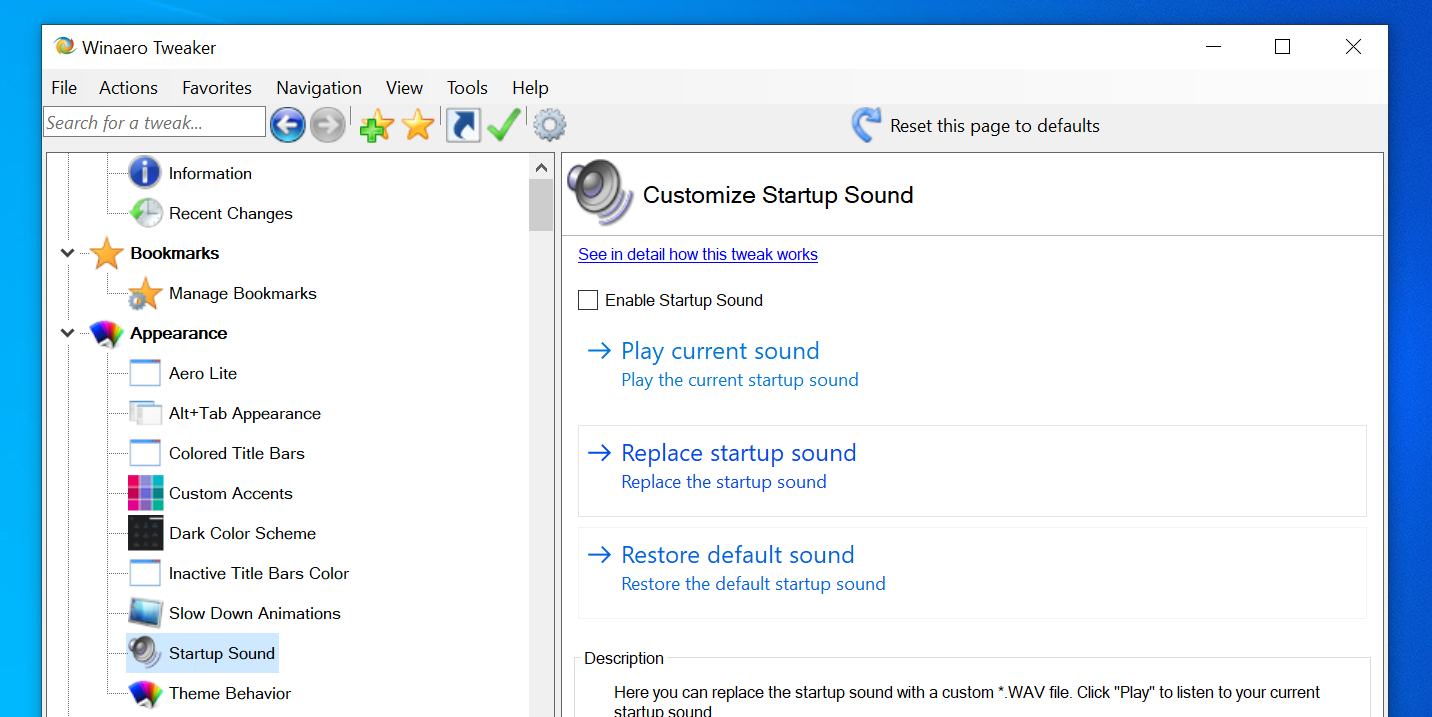
Task: Click Play current sound
Action: point(720,352)
